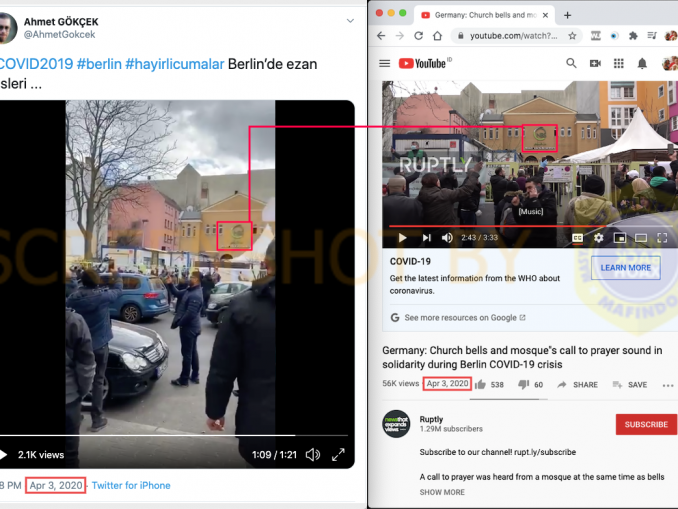
Task: Play the tweet's embedded video
Action: click(3, 455)
